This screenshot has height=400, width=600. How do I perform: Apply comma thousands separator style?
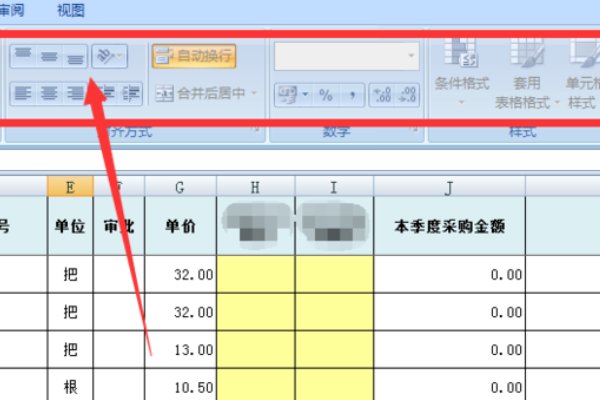point(352,95)
